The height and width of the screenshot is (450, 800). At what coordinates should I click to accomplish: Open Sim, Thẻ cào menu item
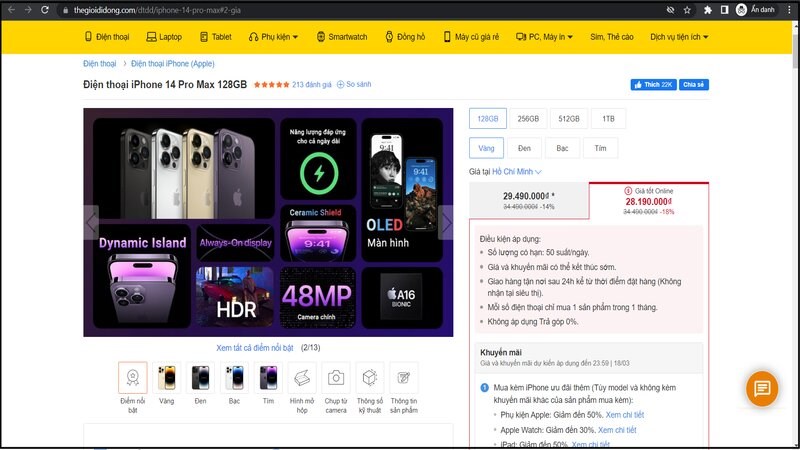[x=612, y=37]
